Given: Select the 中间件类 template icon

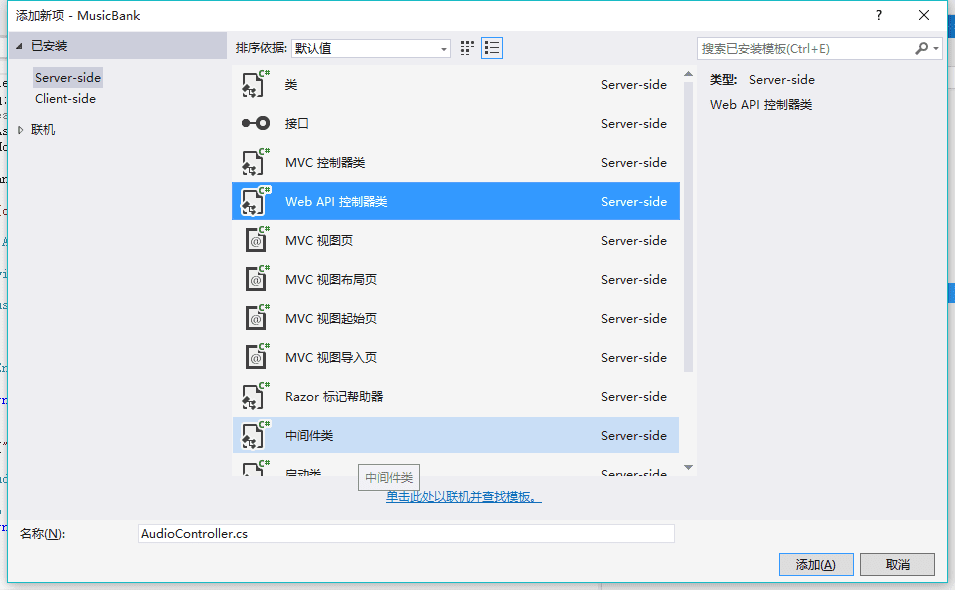Looking at the screenshot, I should pos(253,435).
